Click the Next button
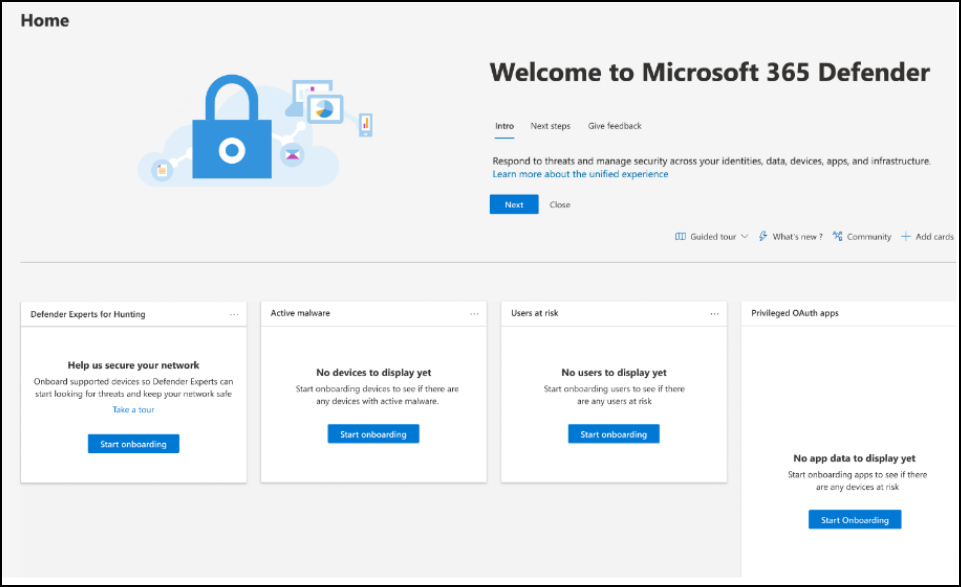Screen dimensions: 961x587 [x=513, y=204]
